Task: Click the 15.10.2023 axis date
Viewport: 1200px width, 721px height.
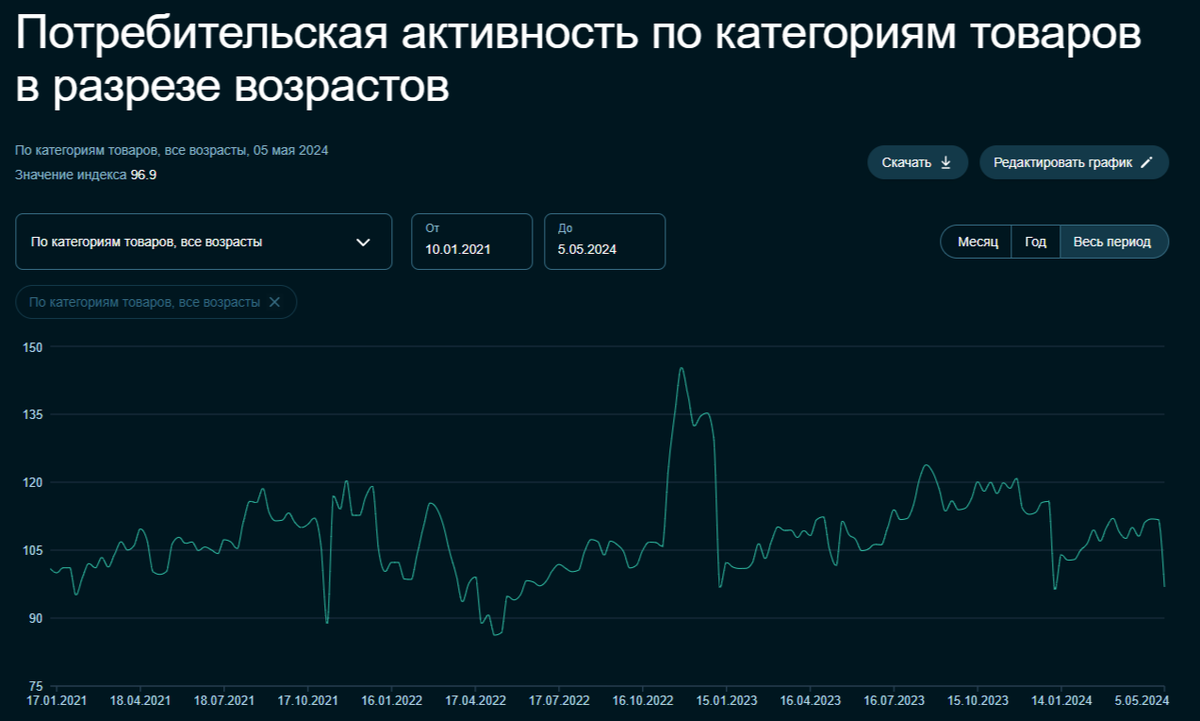Action: pos(979,700)
